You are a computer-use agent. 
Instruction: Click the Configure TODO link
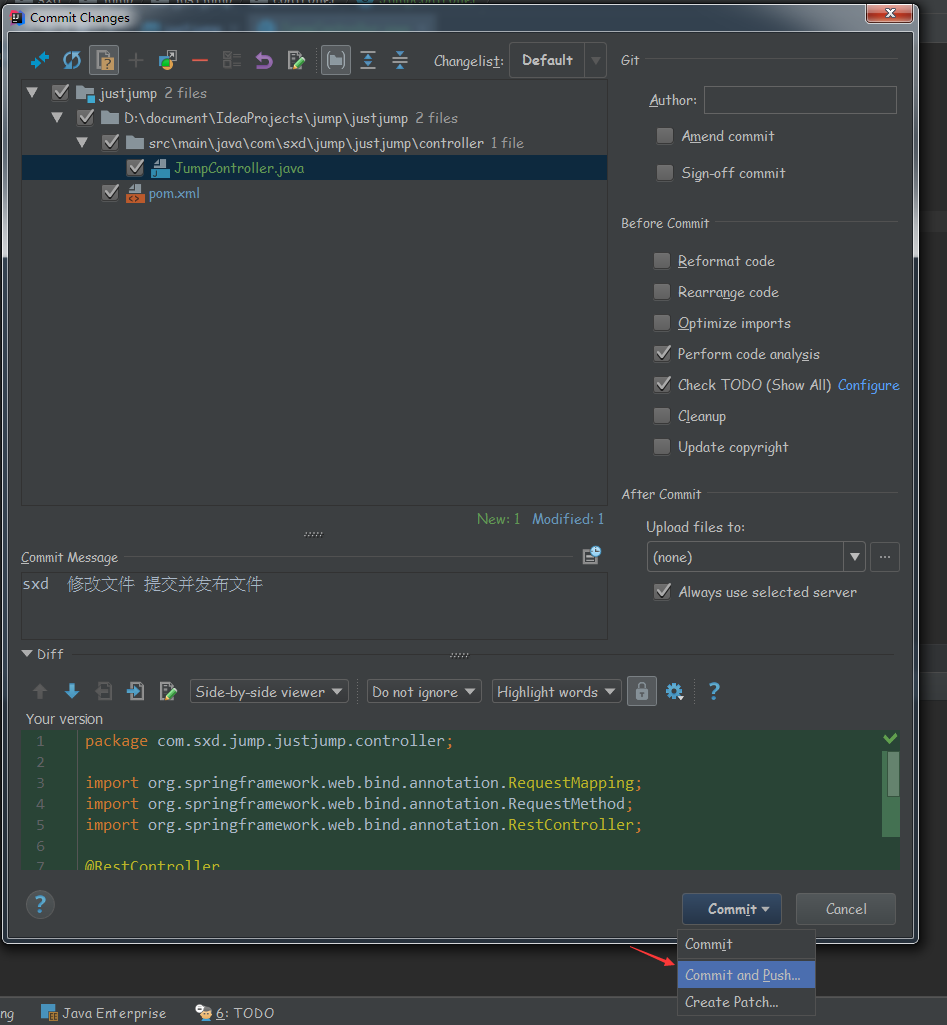pos(869,385)
